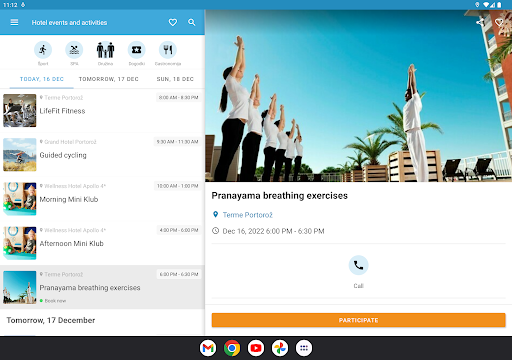
Task: Click the Book now status label
Action: (x=55, y=301)
